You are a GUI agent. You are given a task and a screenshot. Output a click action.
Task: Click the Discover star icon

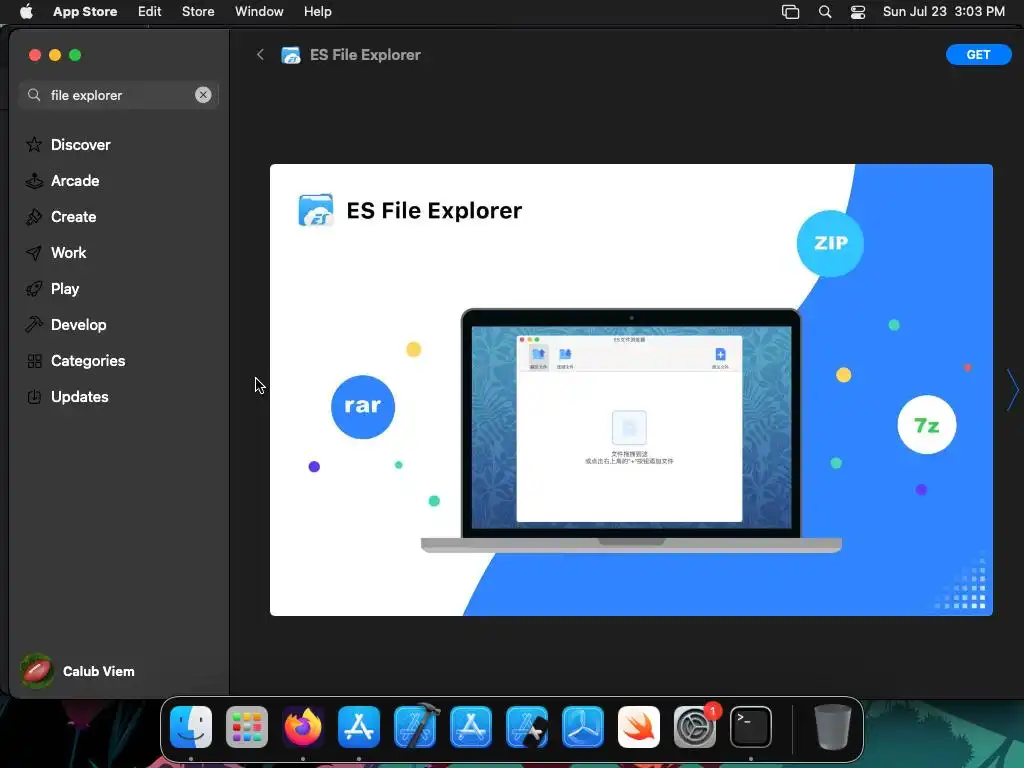coord(34,144)
